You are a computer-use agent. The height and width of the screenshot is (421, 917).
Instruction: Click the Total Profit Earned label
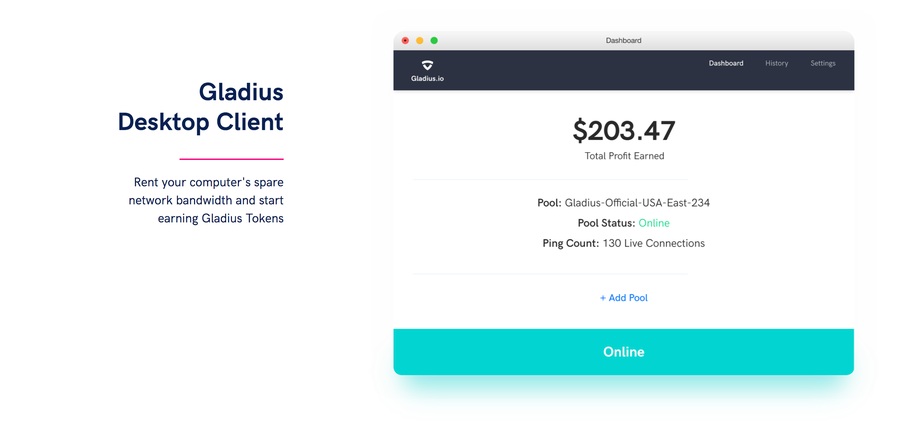pyautogui.click(x=624, y=156)
